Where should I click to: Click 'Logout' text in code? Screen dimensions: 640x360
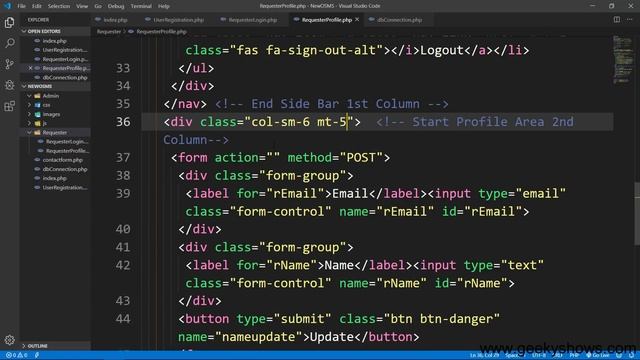(x=442, y=50)
